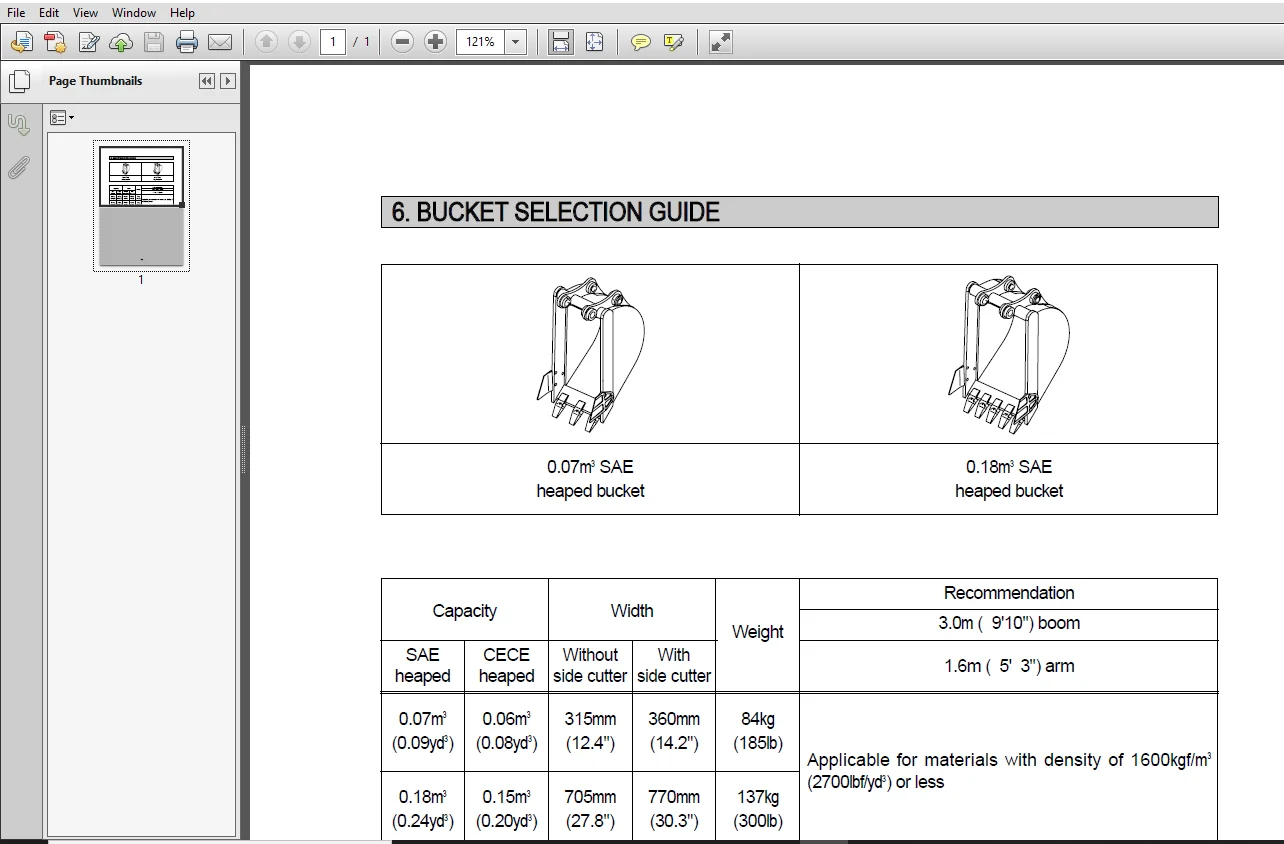Viewport: 1284px width, 844px height.
Task: Switch to read mode fullscreen icon
Action: (720, 42)
